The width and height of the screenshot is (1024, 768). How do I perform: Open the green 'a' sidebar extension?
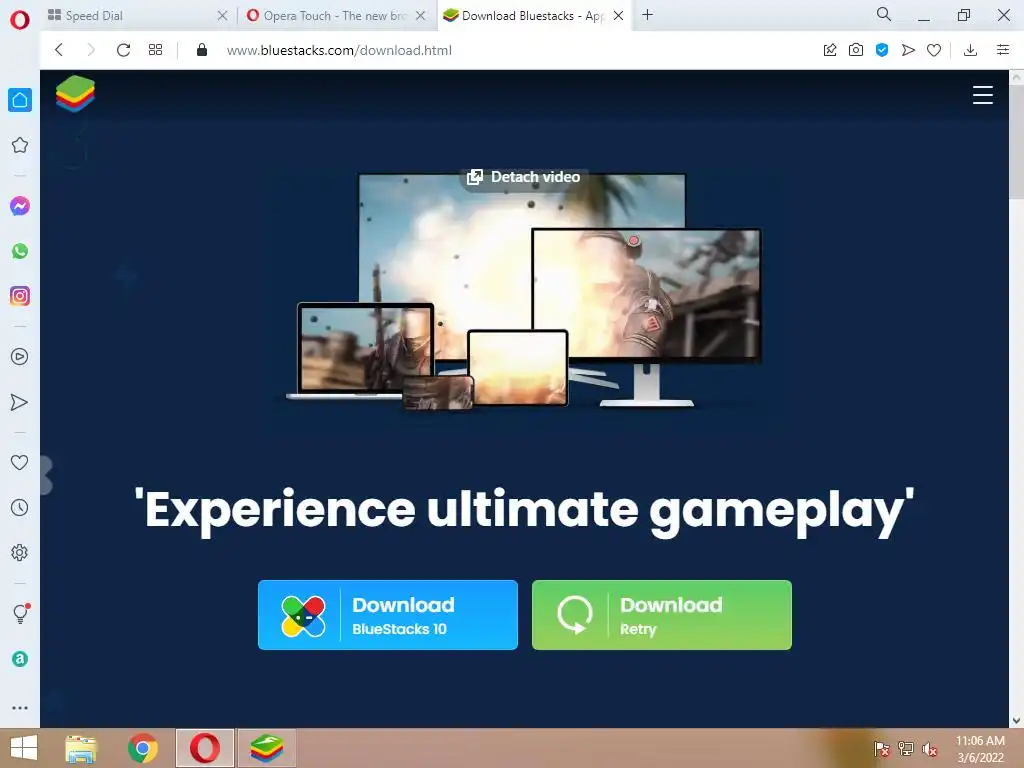pyautogui.click(x=20, y=659)
